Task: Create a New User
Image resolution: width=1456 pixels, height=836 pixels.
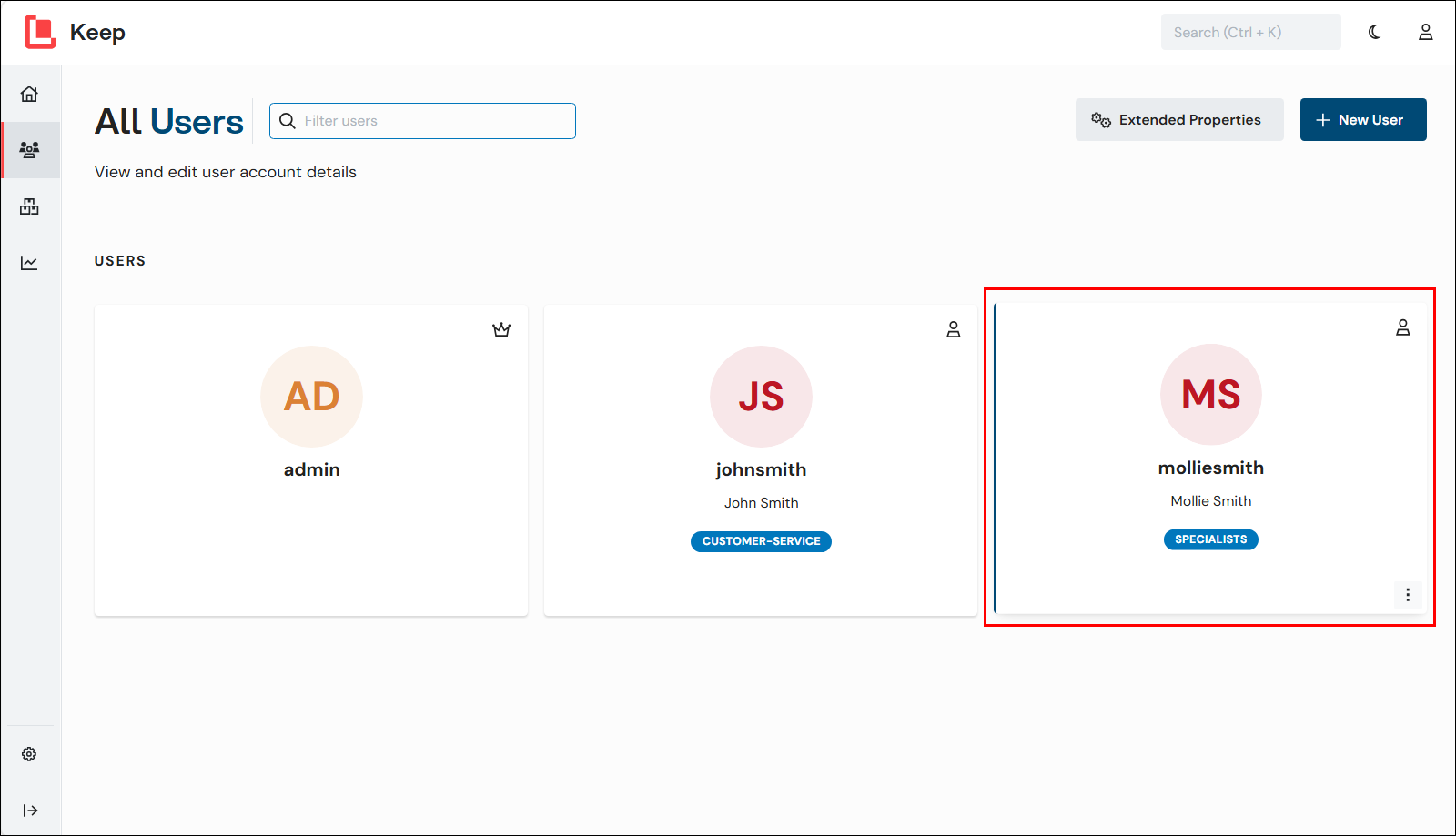Action: click(x=1363, y=120)
